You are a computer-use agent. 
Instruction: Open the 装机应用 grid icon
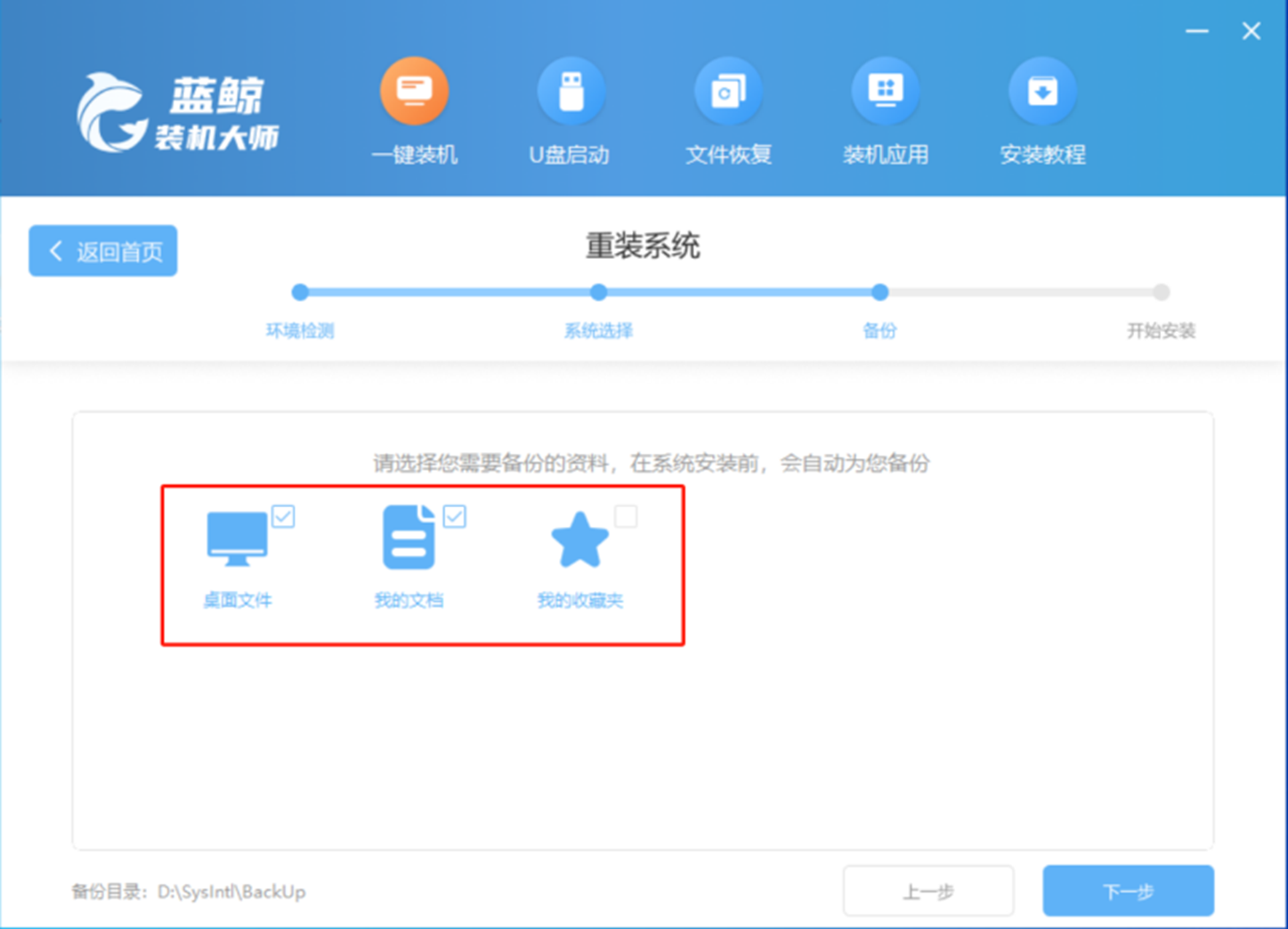[x=885, y=90]
